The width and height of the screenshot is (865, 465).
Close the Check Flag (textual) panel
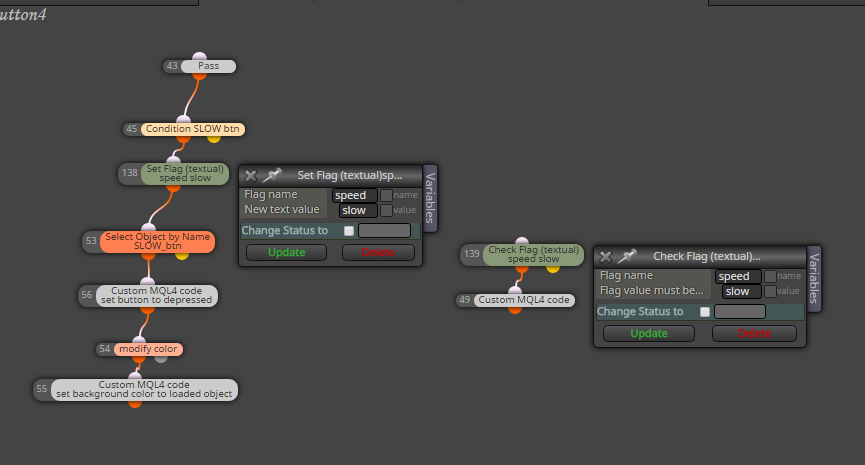click(x=606, y=256)
